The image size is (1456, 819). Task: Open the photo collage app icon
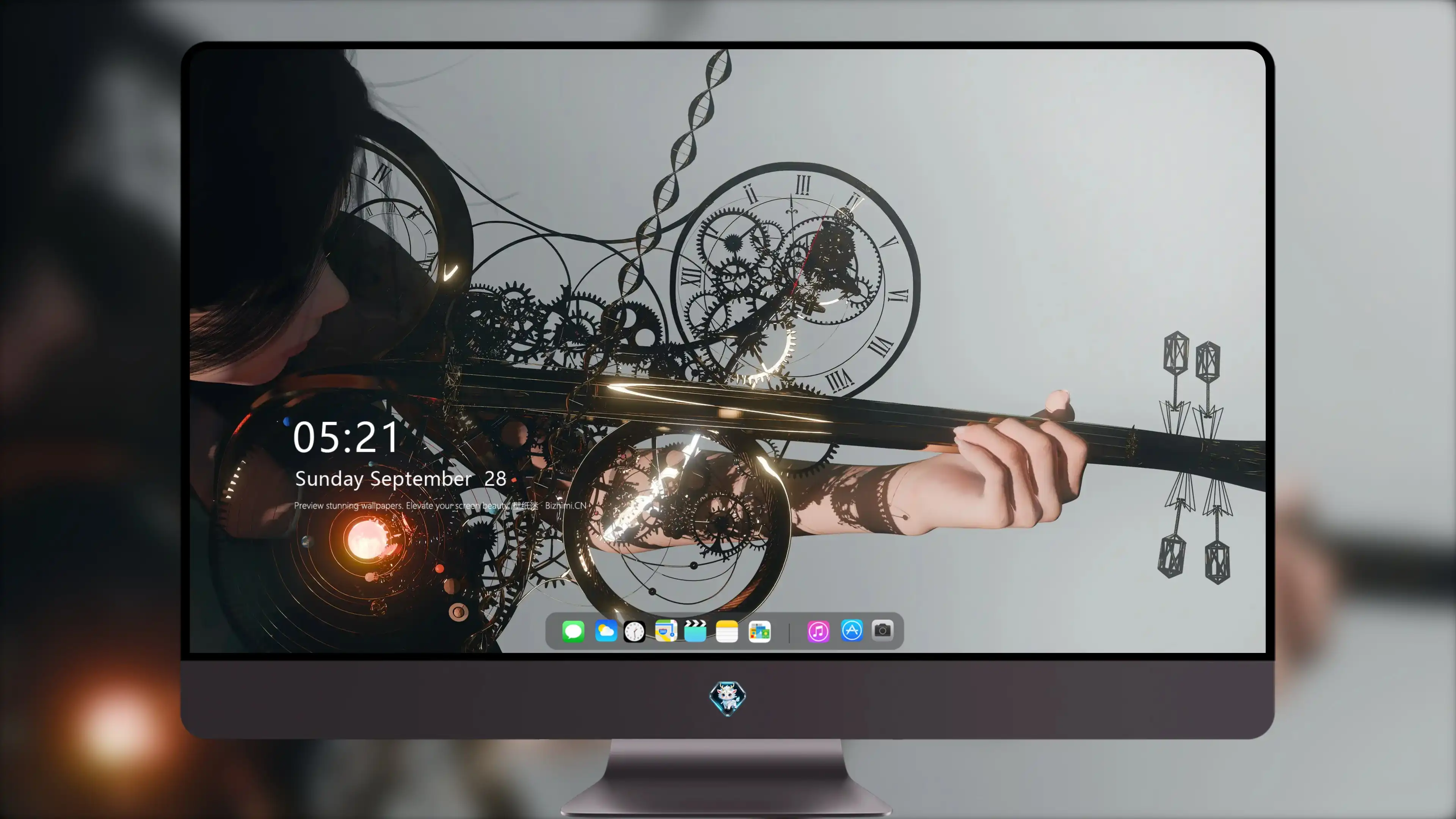(759, 631)
